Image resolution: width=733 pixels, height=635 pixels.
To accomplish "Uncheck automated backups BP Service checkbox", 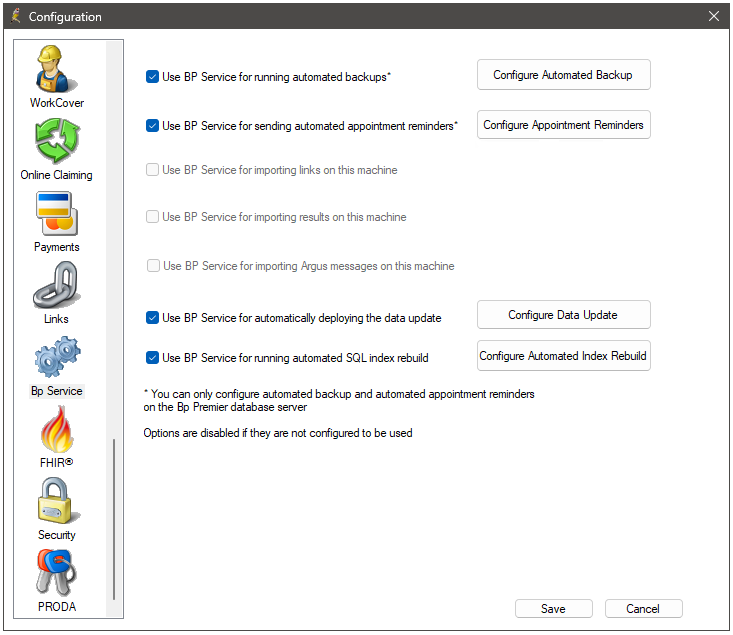I will 152,77.
